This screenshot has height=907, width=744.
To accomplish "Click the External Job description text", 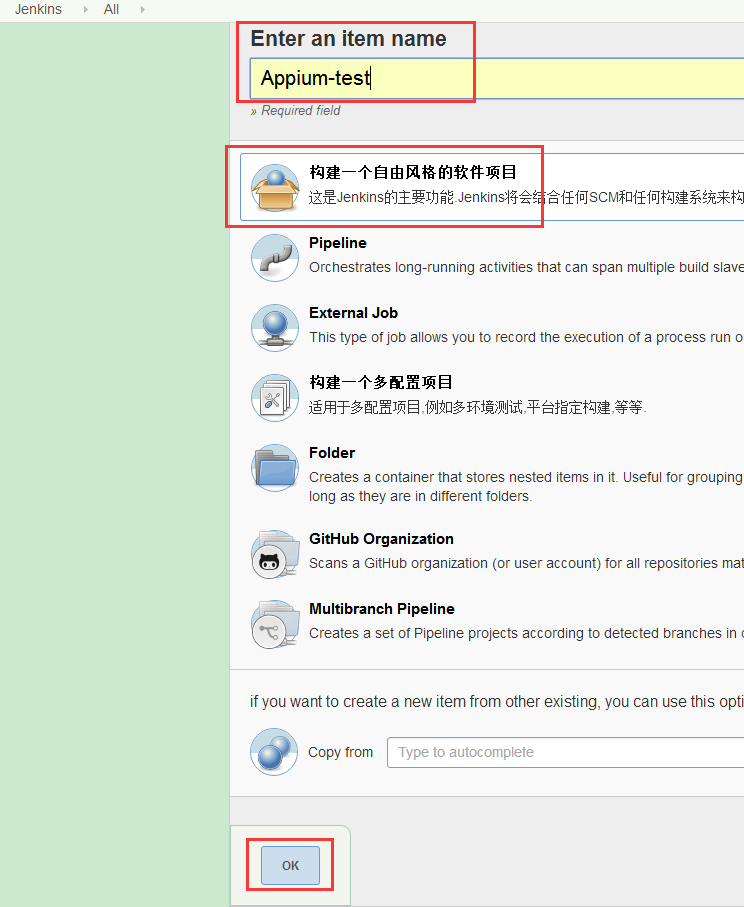I will coord(526,337).
